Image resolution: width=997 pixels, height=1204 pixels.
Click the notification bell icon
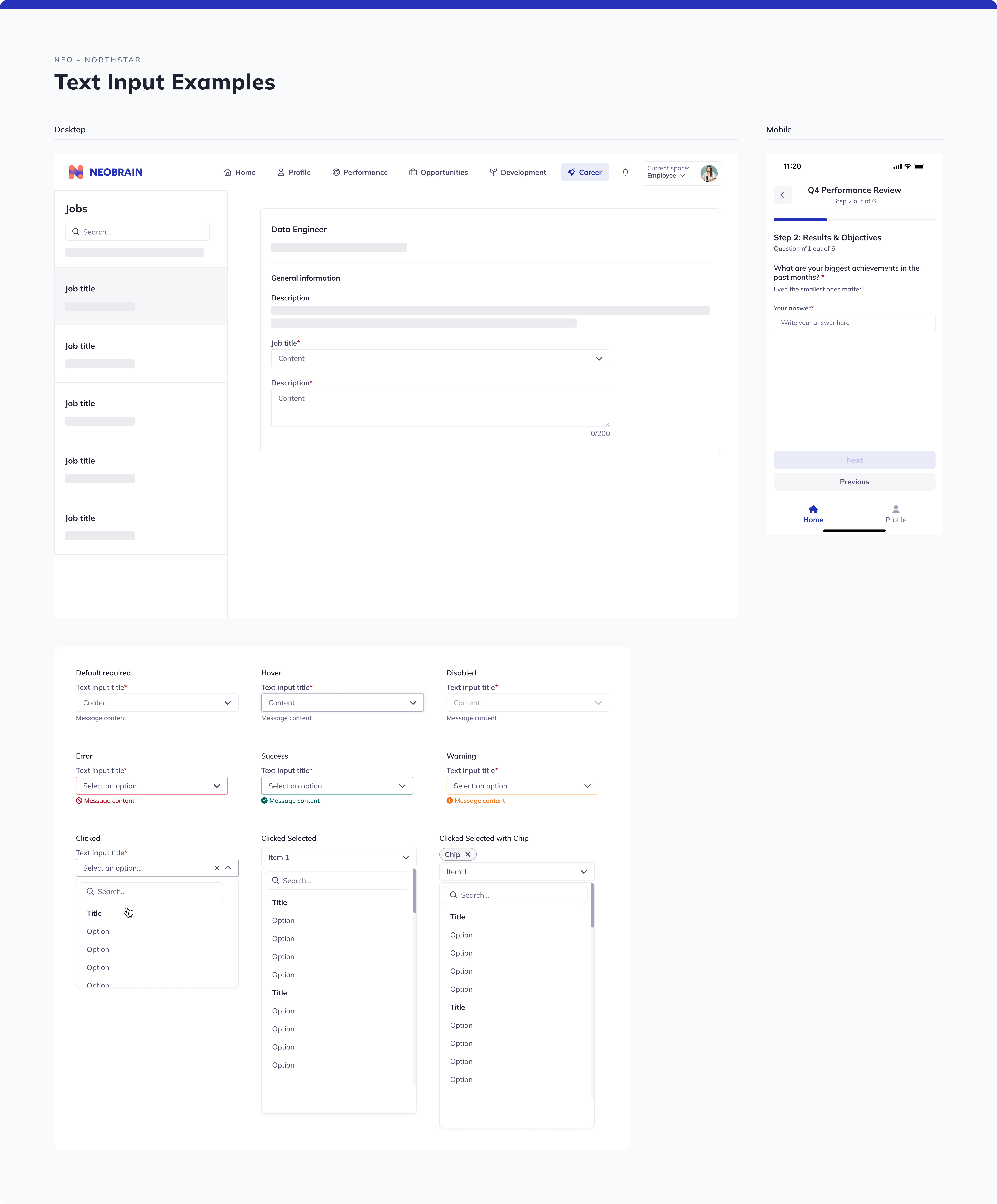pyautogui.click(x=625, y=172)
